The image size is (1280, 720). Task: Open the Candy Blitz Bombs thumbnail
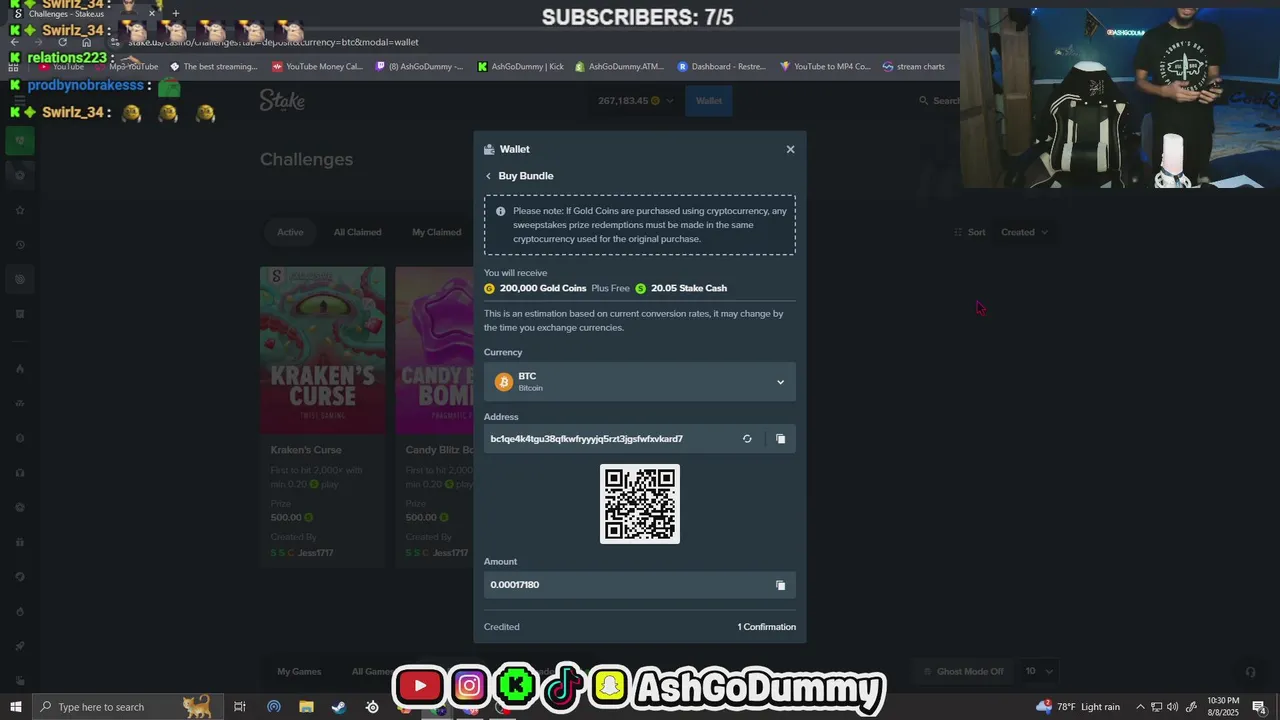[x=434, y=350]
